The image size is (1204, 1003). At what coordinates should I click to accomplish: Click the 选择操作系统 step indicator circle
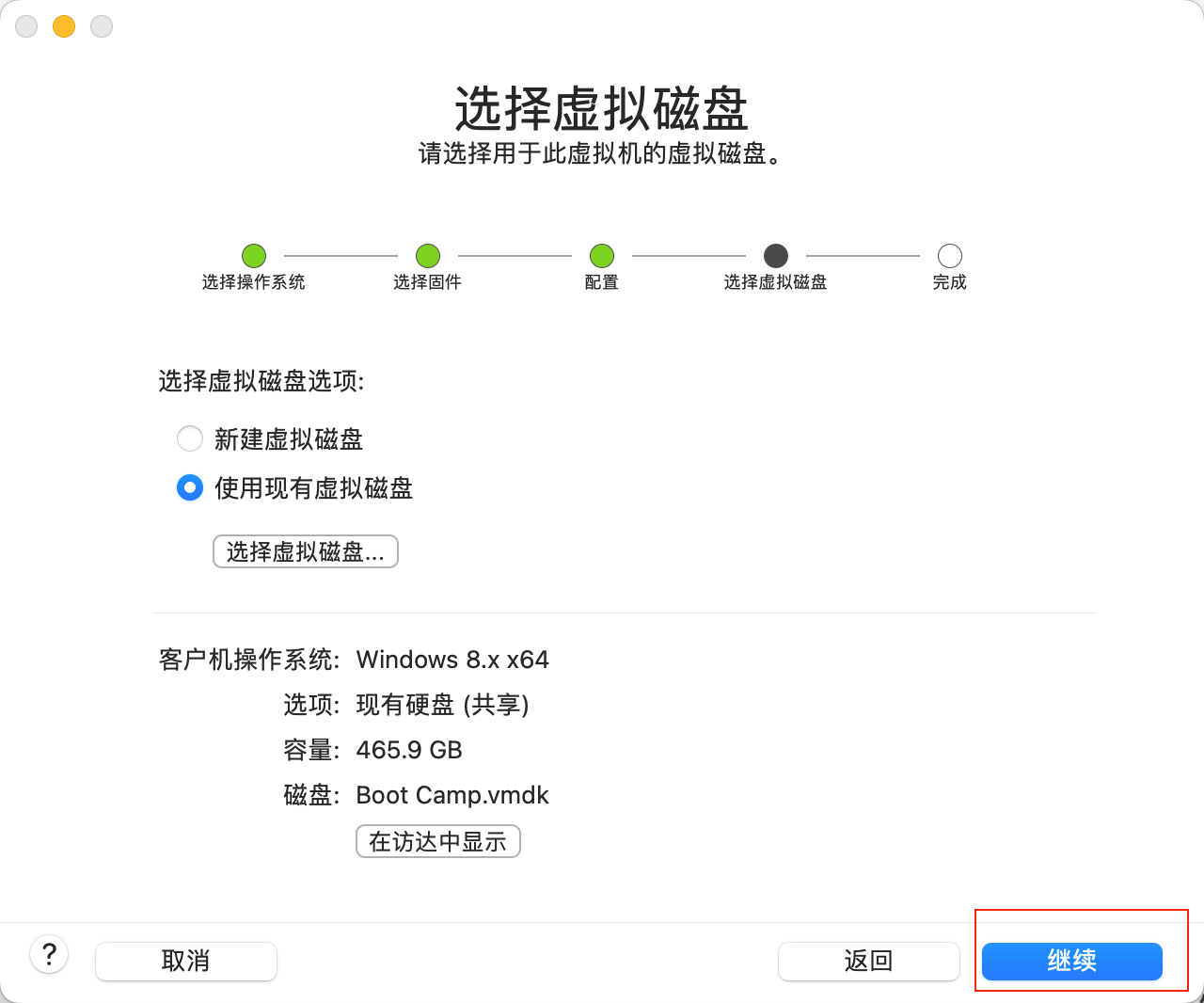point(254,256)
